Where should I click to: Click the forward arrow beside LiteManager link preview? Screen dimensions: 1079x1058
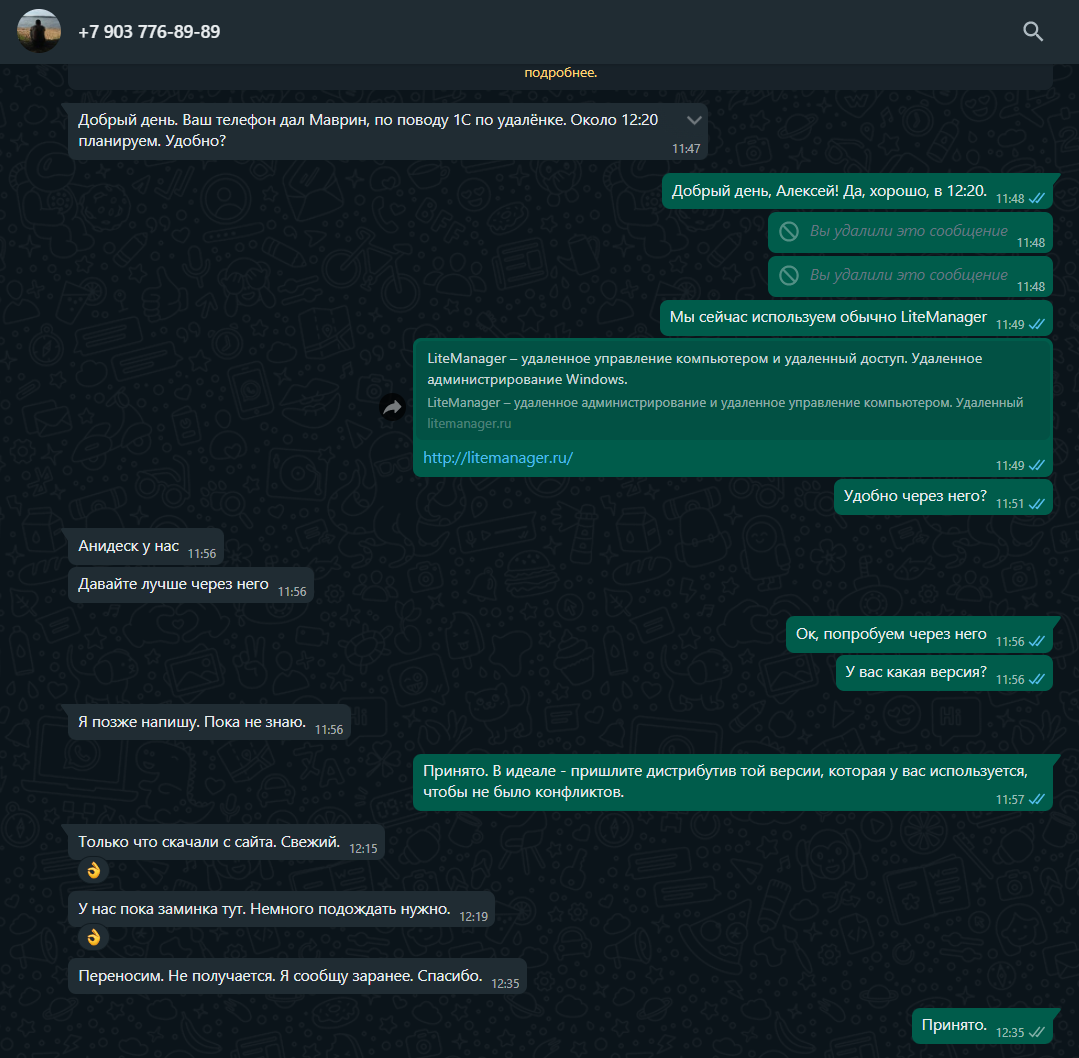coord(392,407)
